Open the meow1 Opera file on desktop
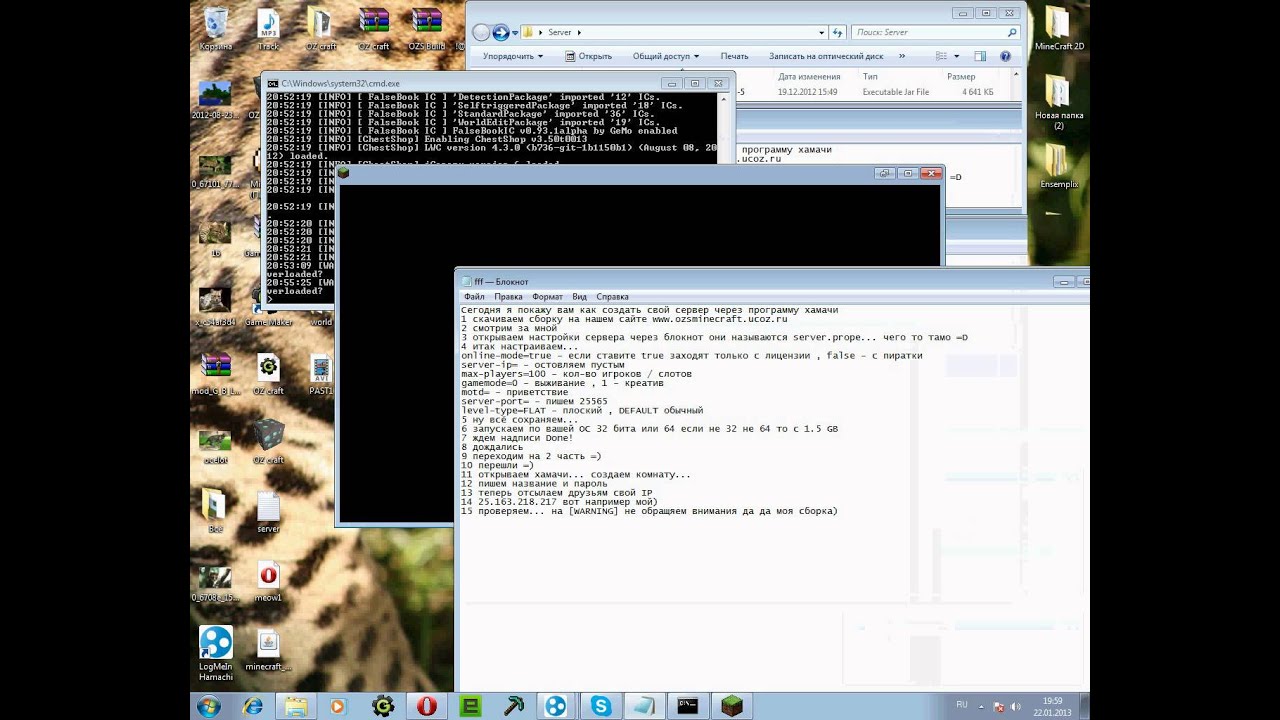 pyautogui.click(x=268, y=582)
